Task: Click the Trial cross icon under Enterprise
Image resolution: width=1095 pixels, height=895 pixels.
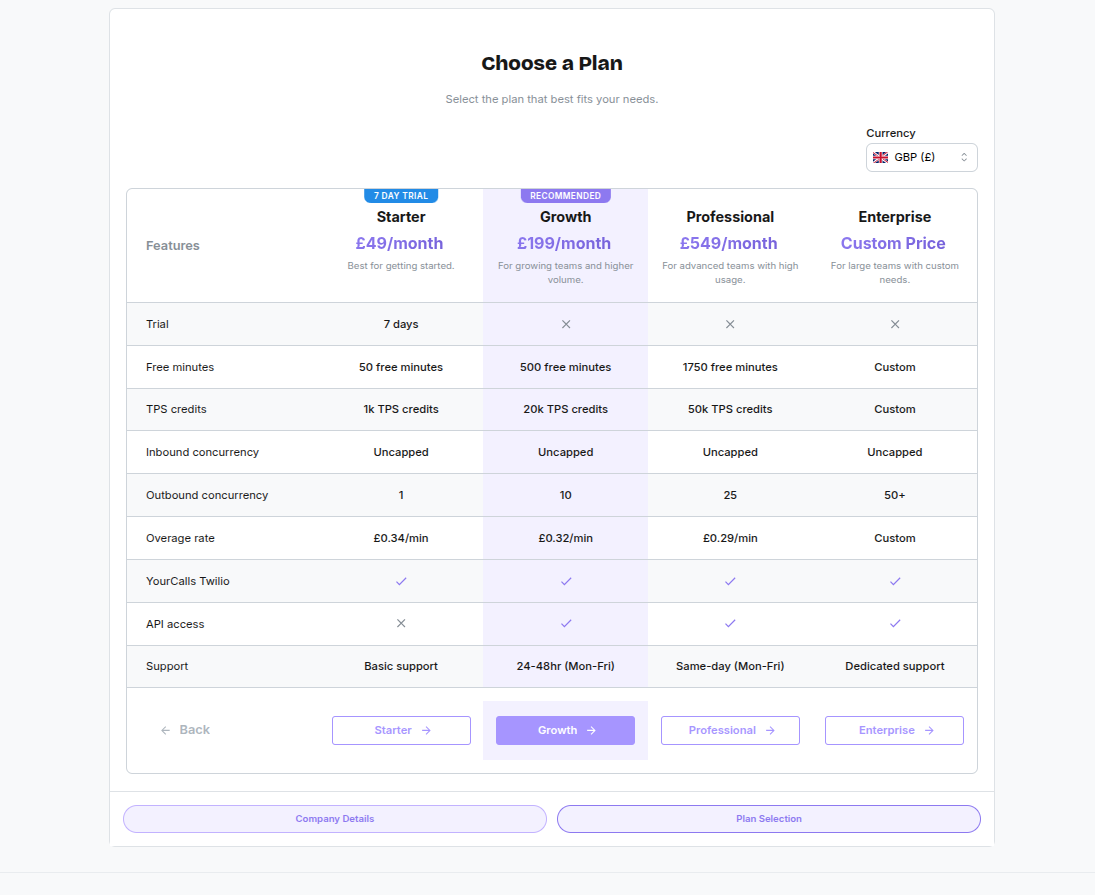Action: pyautogui.click(x=895, y=324)
